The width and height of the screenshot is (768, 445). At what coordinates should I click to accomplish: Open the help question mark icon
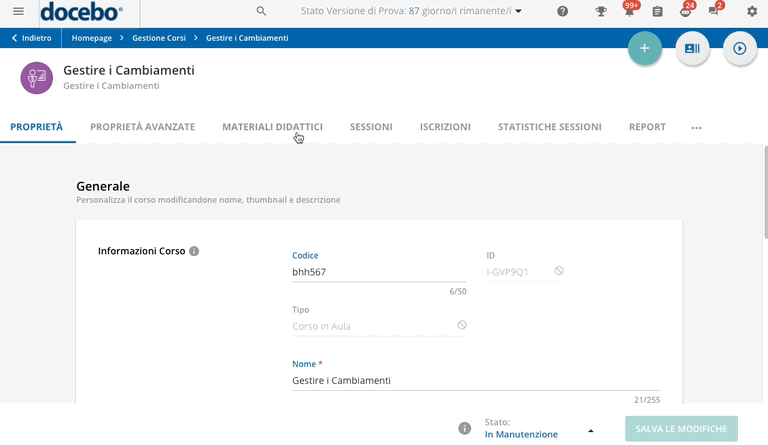pyautogui.click(x=563, y=12)
